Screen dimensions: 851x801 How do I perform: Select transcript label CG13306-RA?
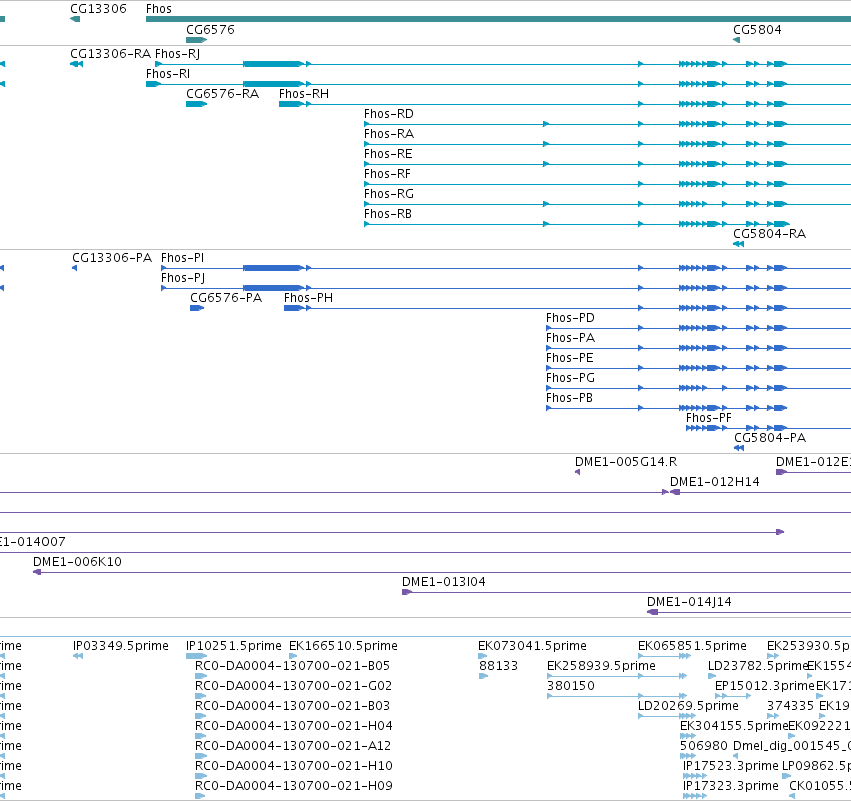(x=110, y=54)
